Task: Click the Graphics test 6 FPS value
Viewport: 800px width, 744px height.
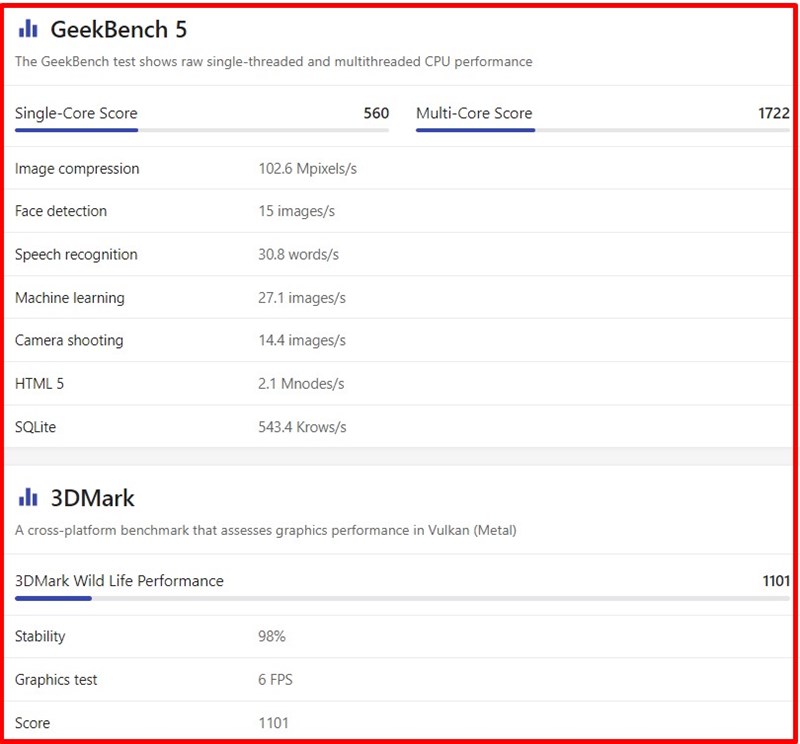Action: pyautogui.click(x=275, y=680)
